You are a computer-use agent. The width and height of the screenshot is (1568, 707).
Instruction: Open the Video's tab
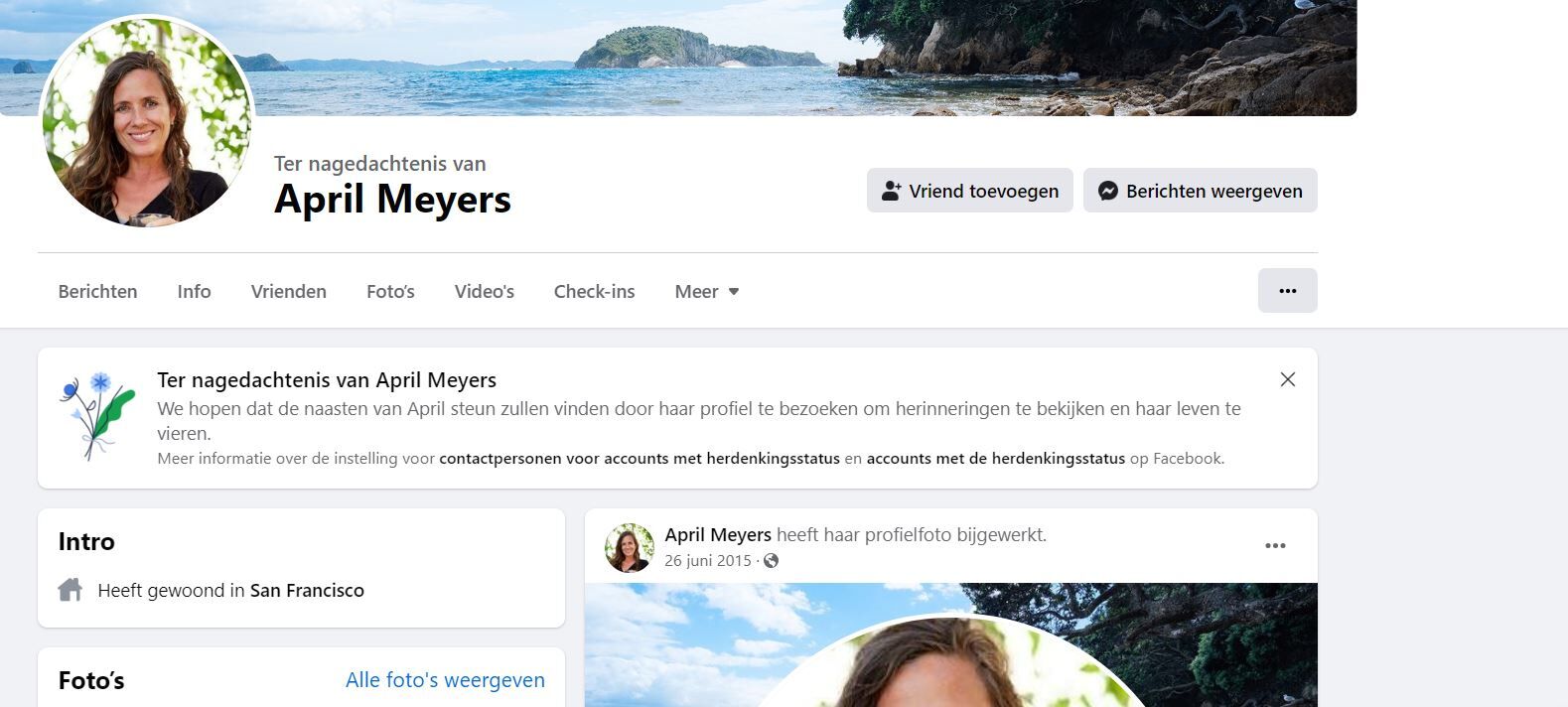click(x=484, y=292)
